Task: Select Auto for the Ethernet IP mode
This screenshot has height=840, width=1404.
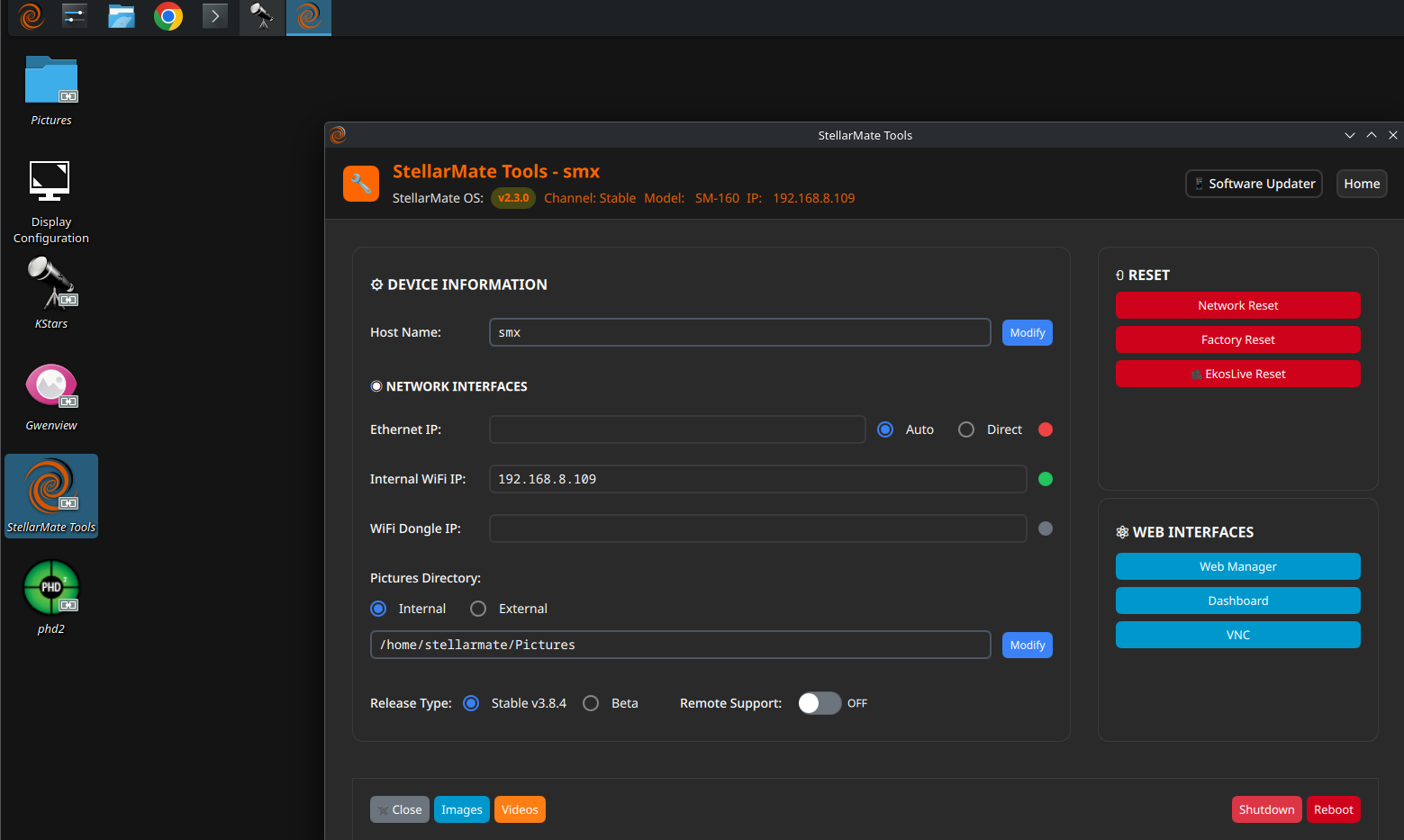Action: (x=885, y=429)
